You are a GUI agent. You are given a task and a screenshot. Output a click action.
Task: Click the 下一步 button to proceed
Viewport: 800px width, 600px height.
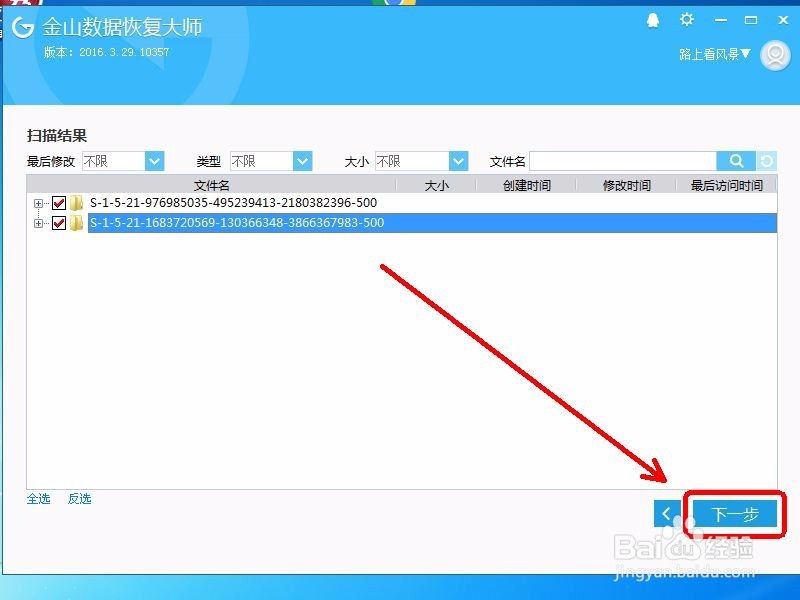pos(733,513)
